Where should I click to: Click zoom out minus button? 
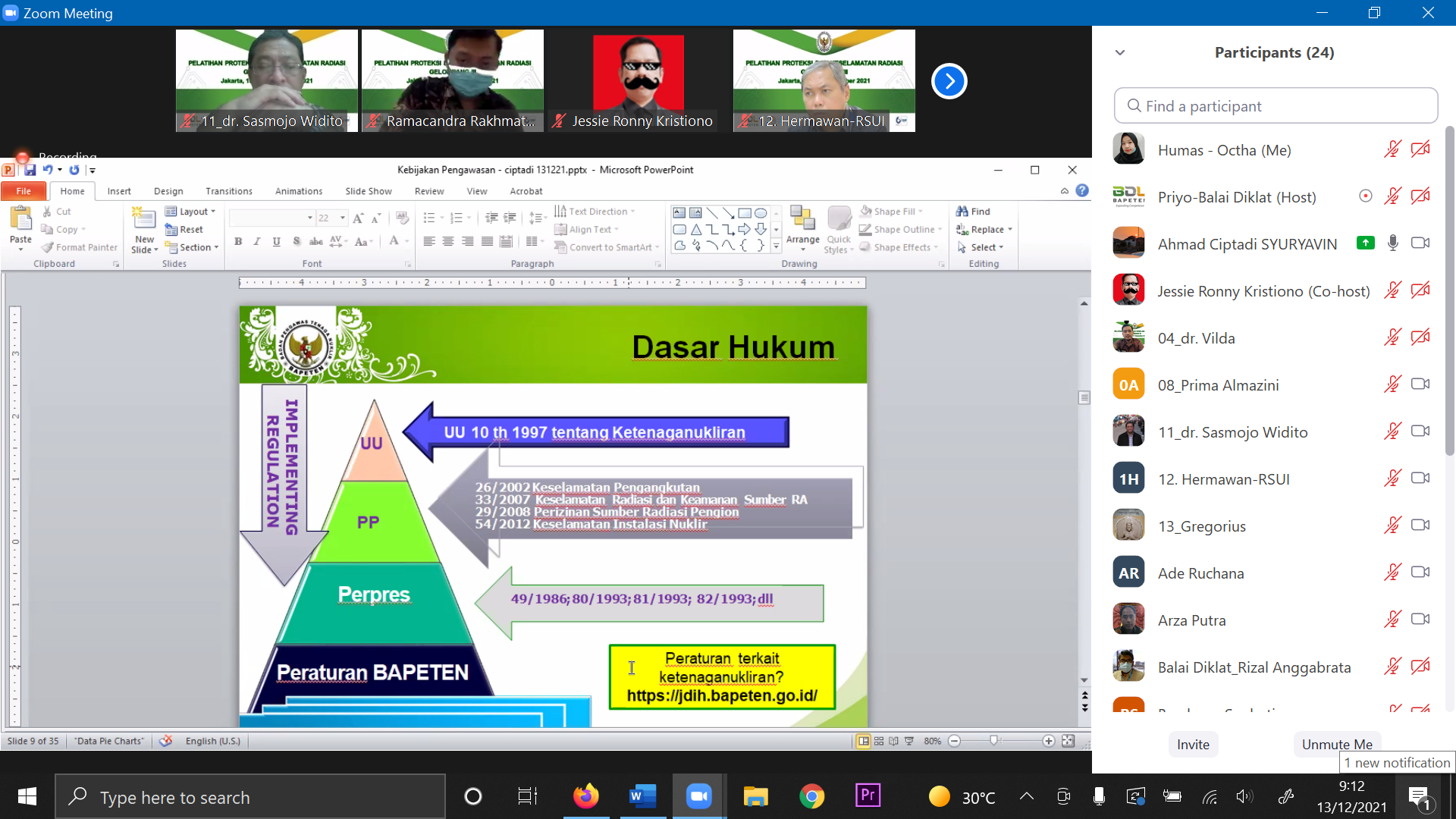pyautogui.click(x=954, y=741)
